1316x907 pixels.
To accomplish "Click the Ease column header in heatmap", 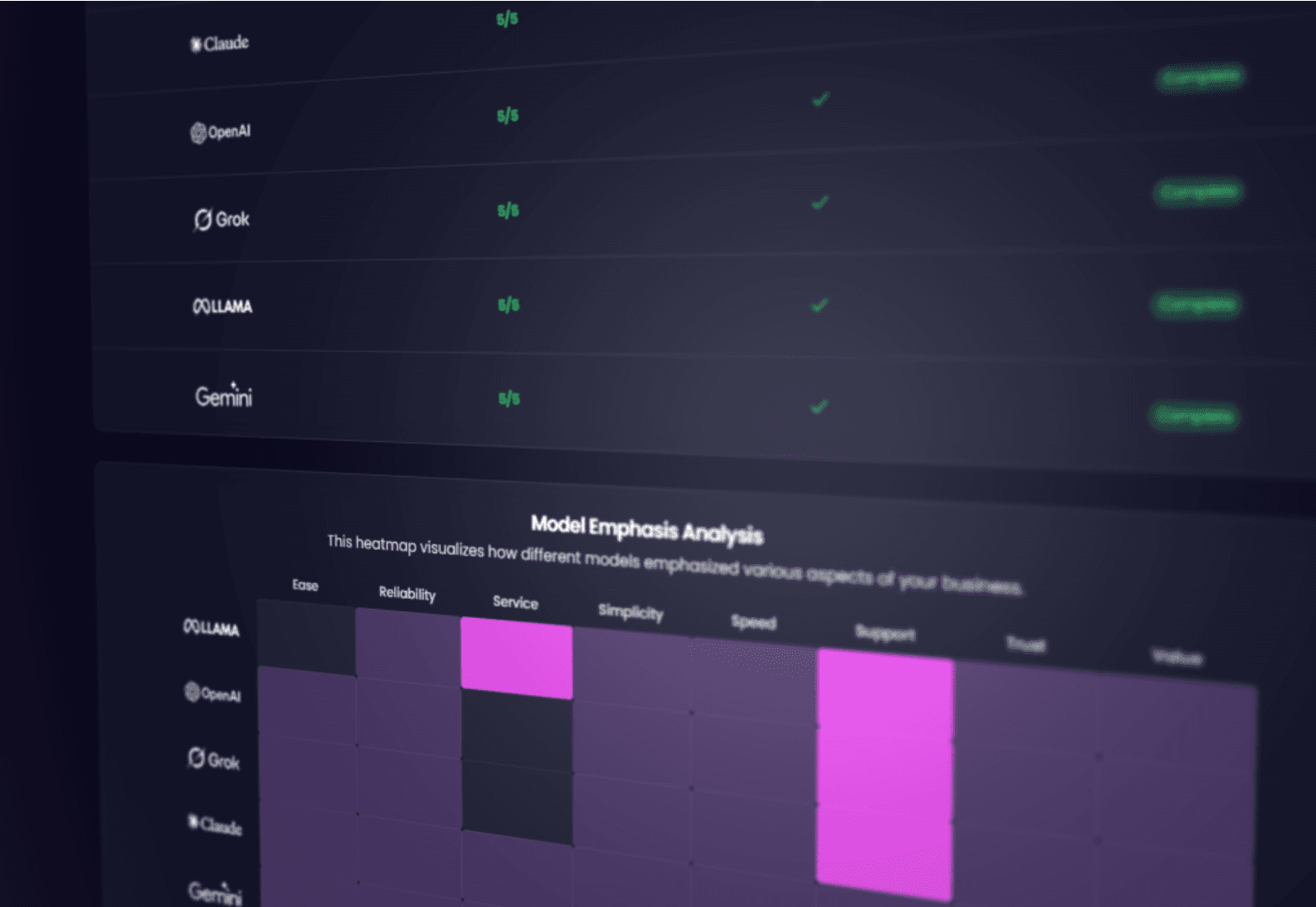I will pos(306,585).
